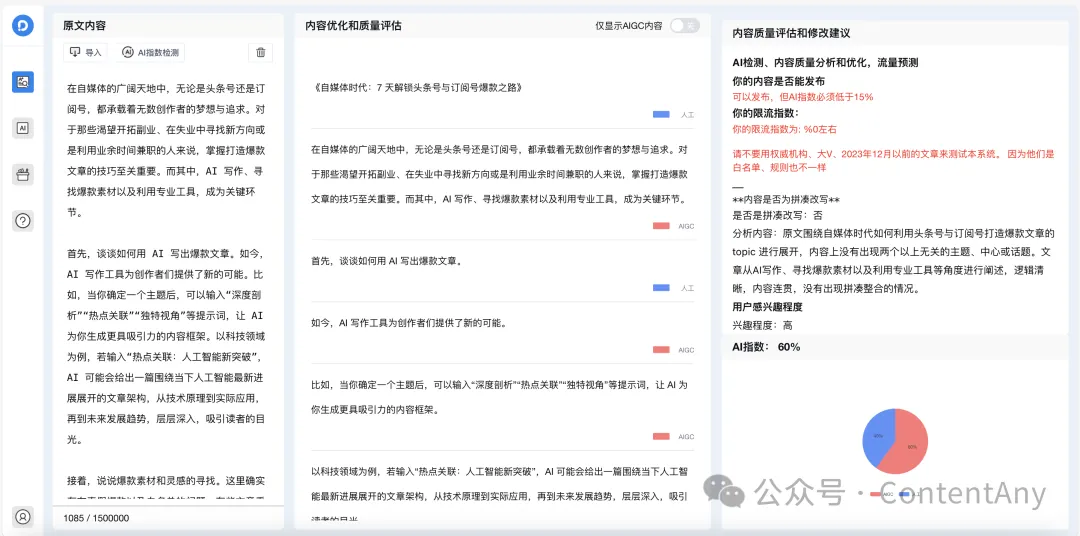
Task: Select the 原文内容 panel header
Action: tap(85, 26)
